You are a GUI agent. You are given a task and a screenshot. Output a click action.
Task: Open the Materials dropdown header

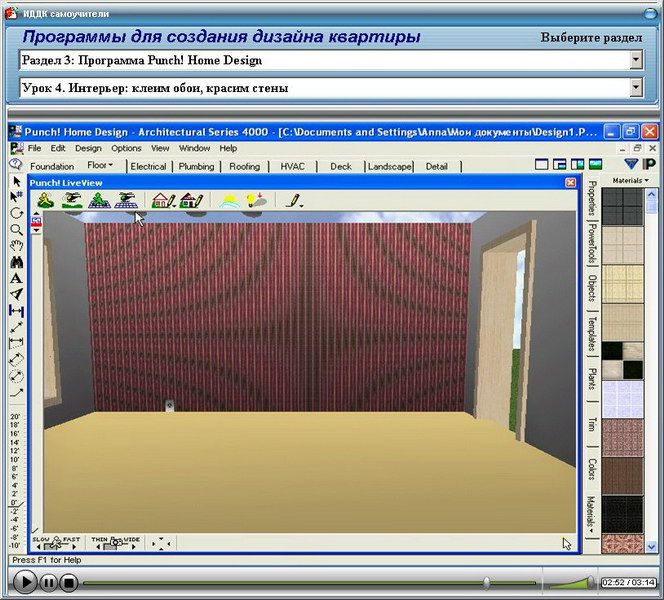coord(630,181)
